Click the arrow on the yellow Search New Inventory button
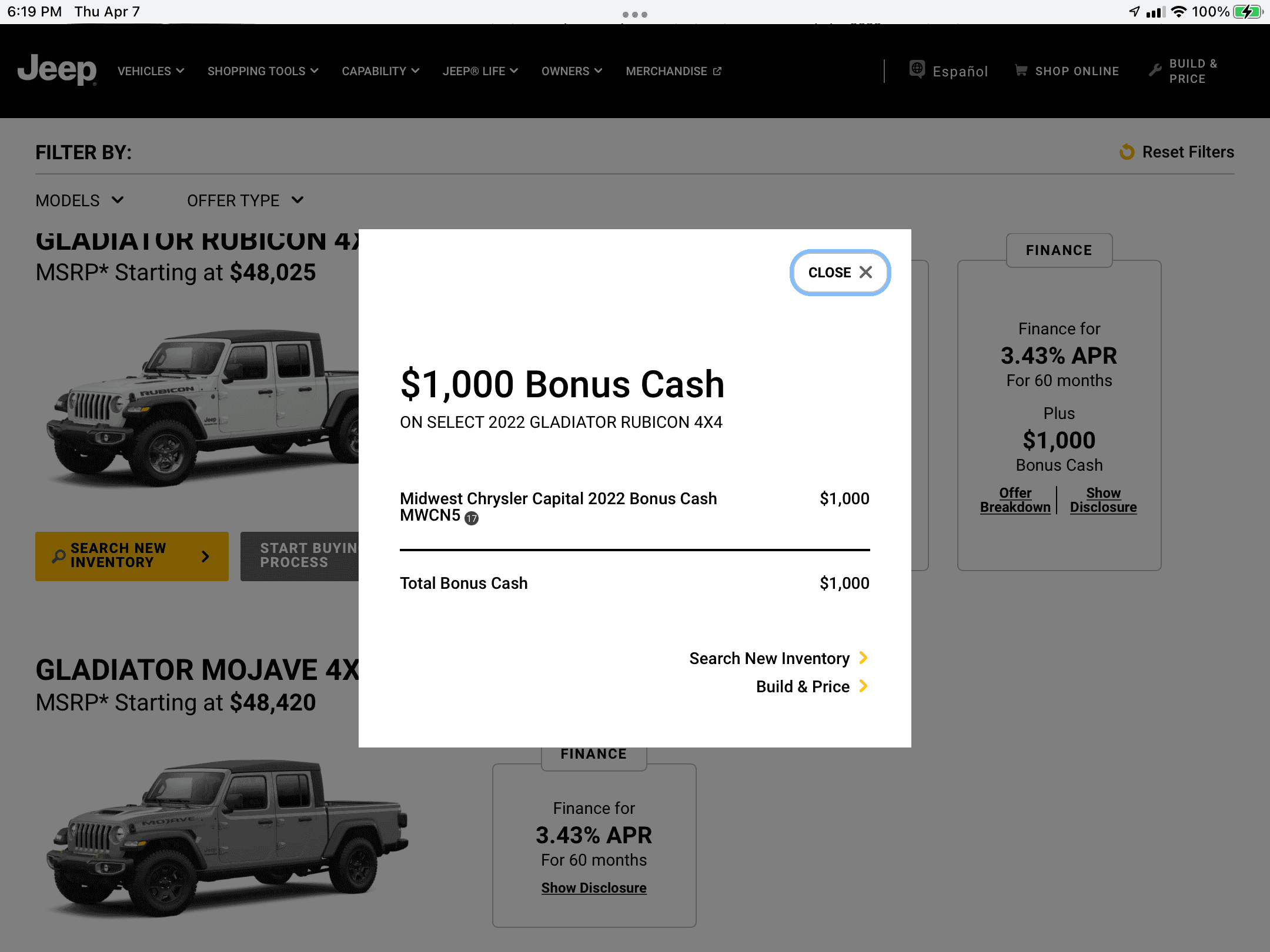The width and height of the screenshot is (1270, 952). 205,556
